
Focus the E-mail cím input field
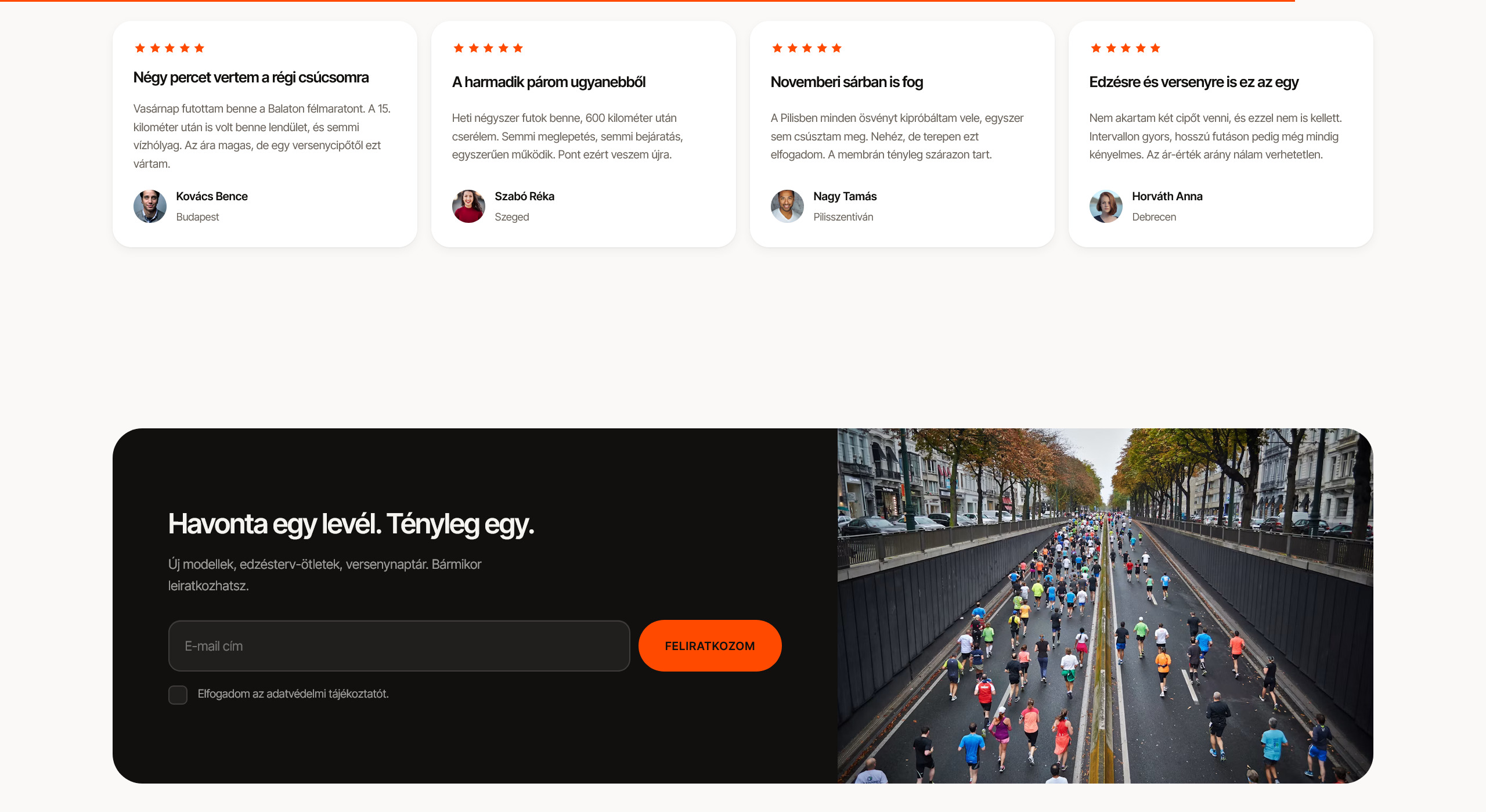(x=399, y=645)
